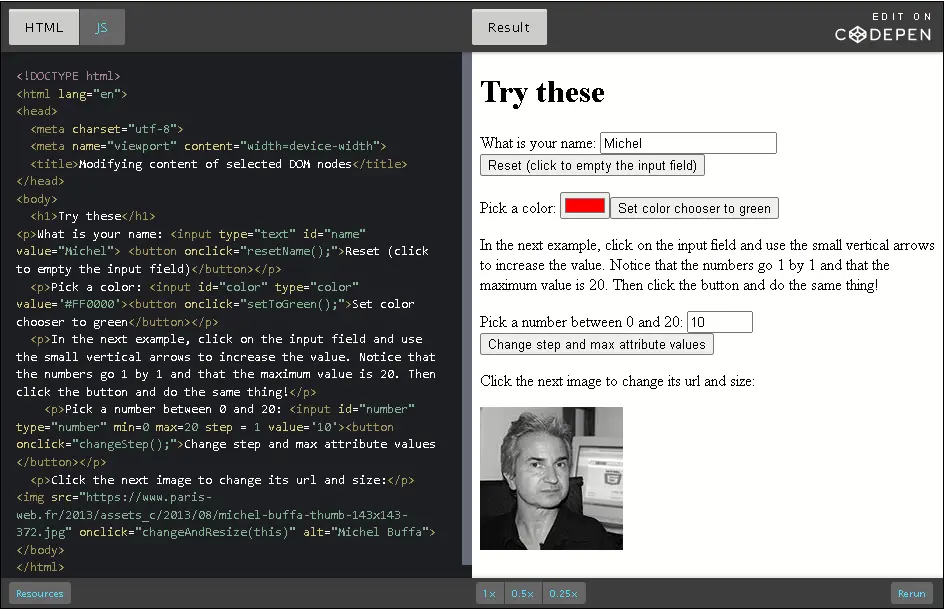Click the Try these heading
This screenshot has height=609, width=945.
pos(542,92)
